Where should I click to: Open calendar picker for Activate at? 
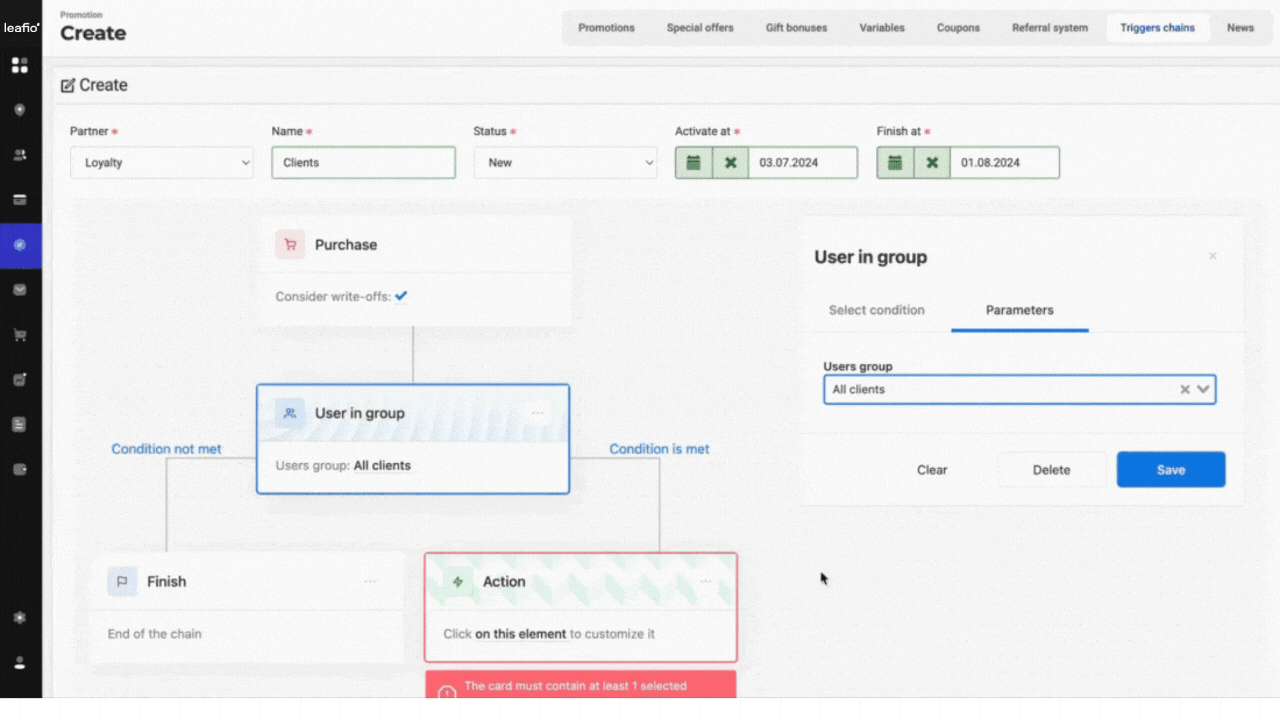pyautogui.click(x=694, y=163)
